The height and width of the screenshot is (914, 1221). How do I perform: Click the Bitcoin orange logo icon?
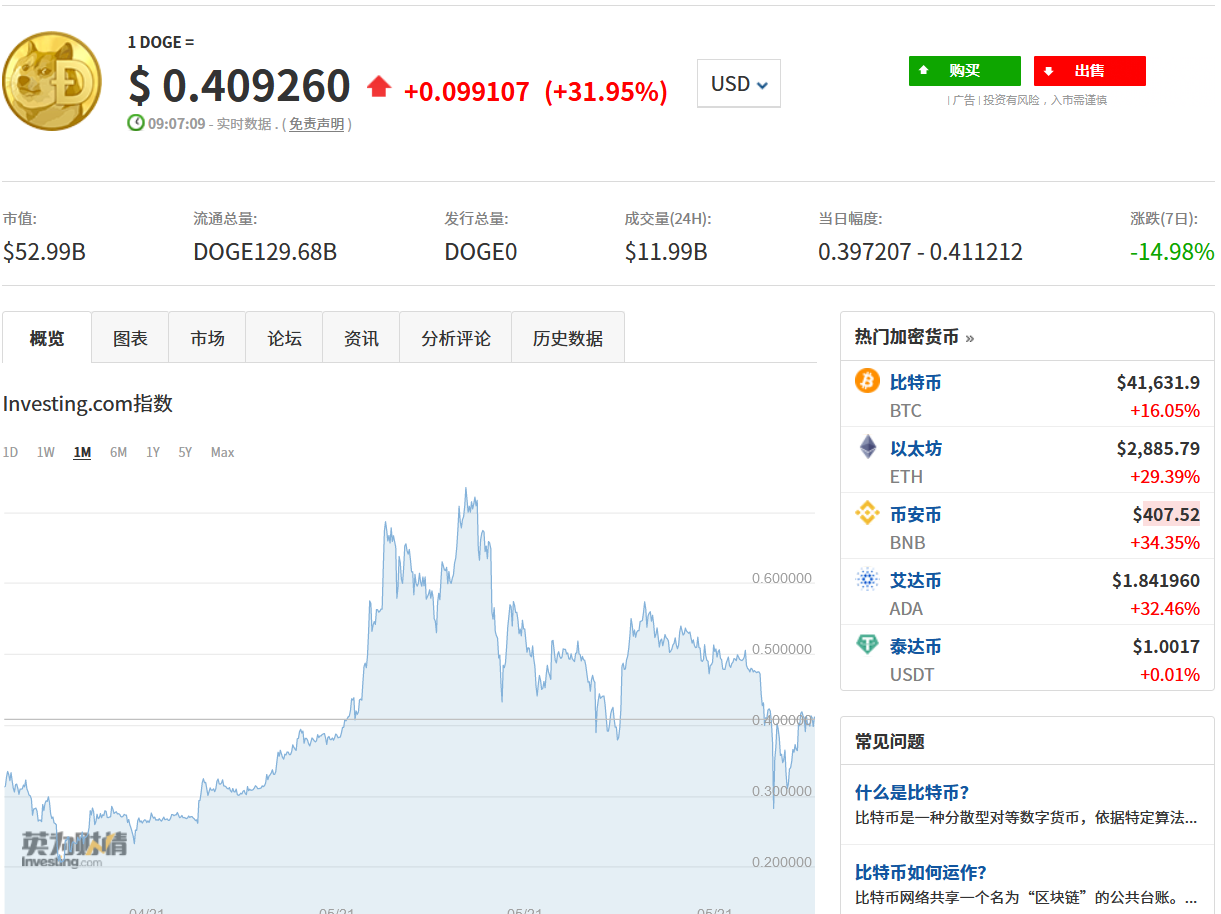(867, 381)
